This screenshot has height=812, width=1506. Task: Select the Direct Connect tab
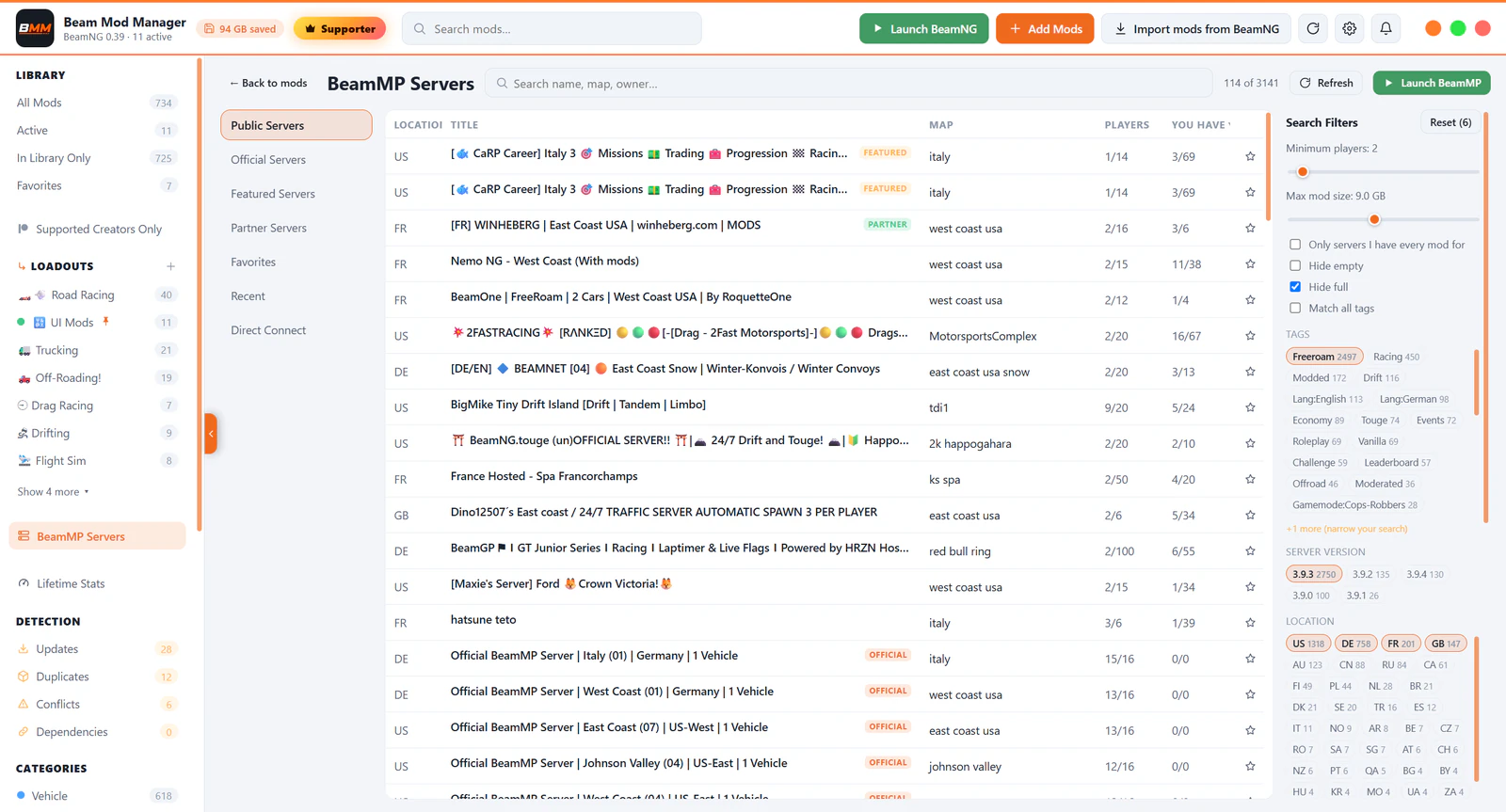tap(296, 330)
